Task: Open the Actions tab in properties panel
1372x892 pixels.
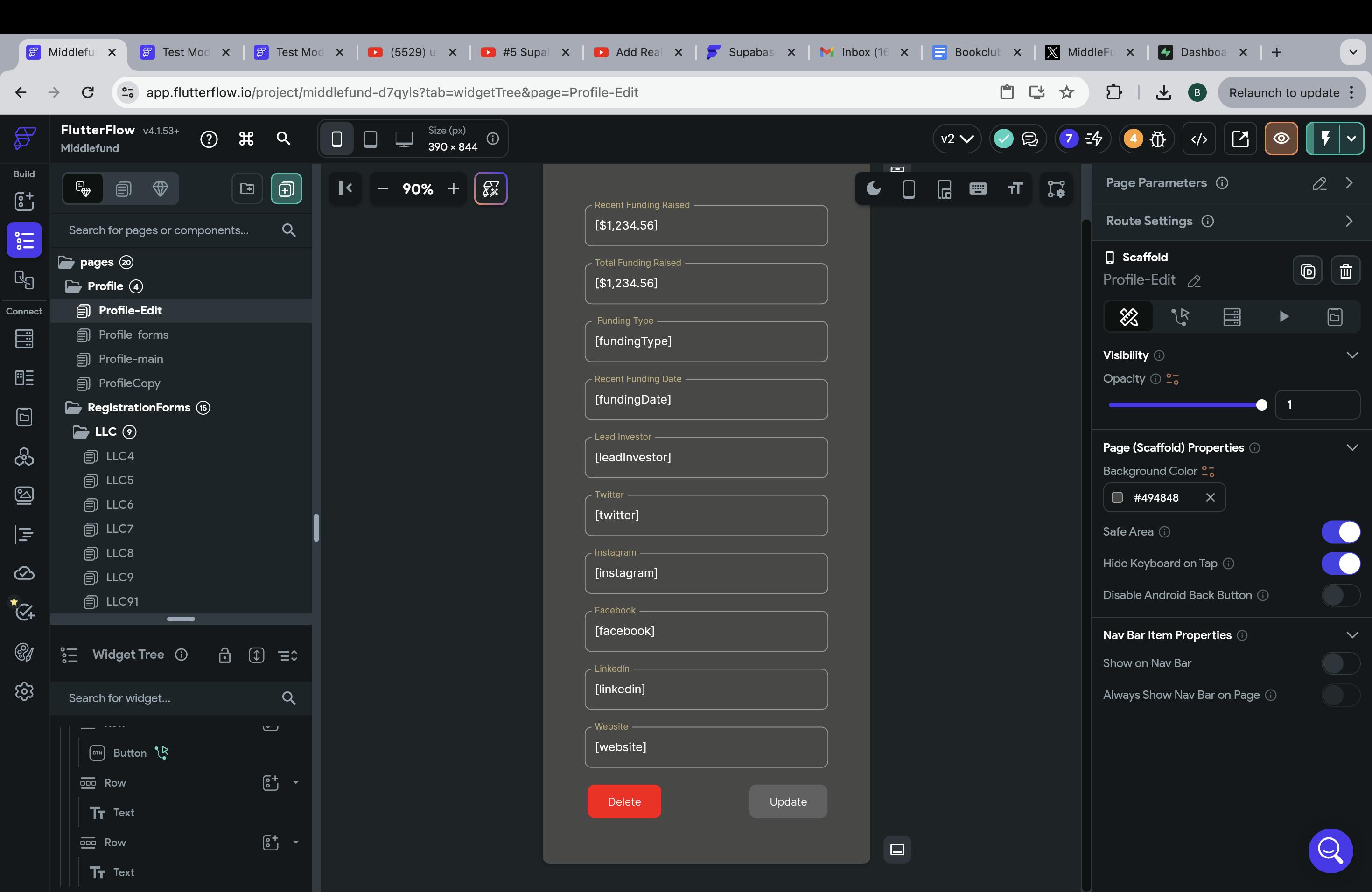Action: [1180, 316]
